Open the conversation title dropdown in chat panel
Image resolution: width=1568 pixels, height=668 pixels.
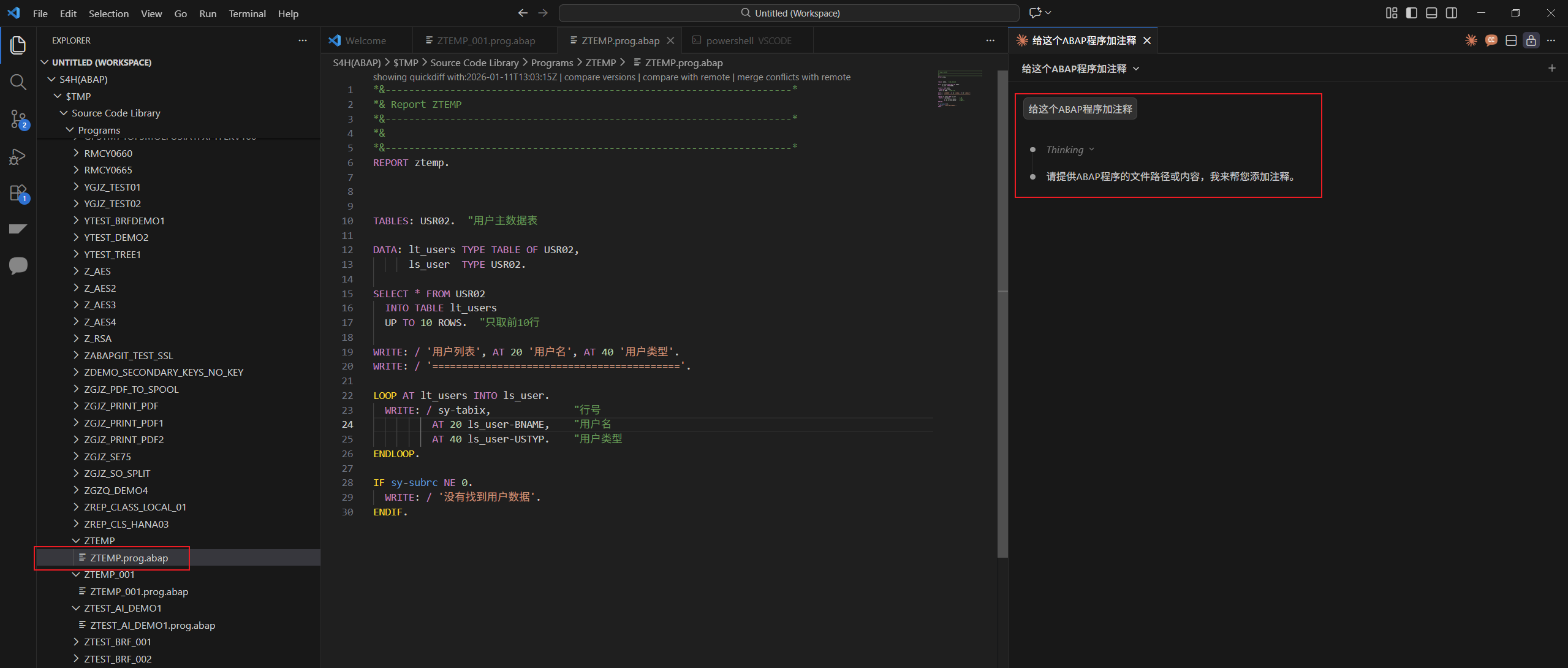pos(1136,69)
